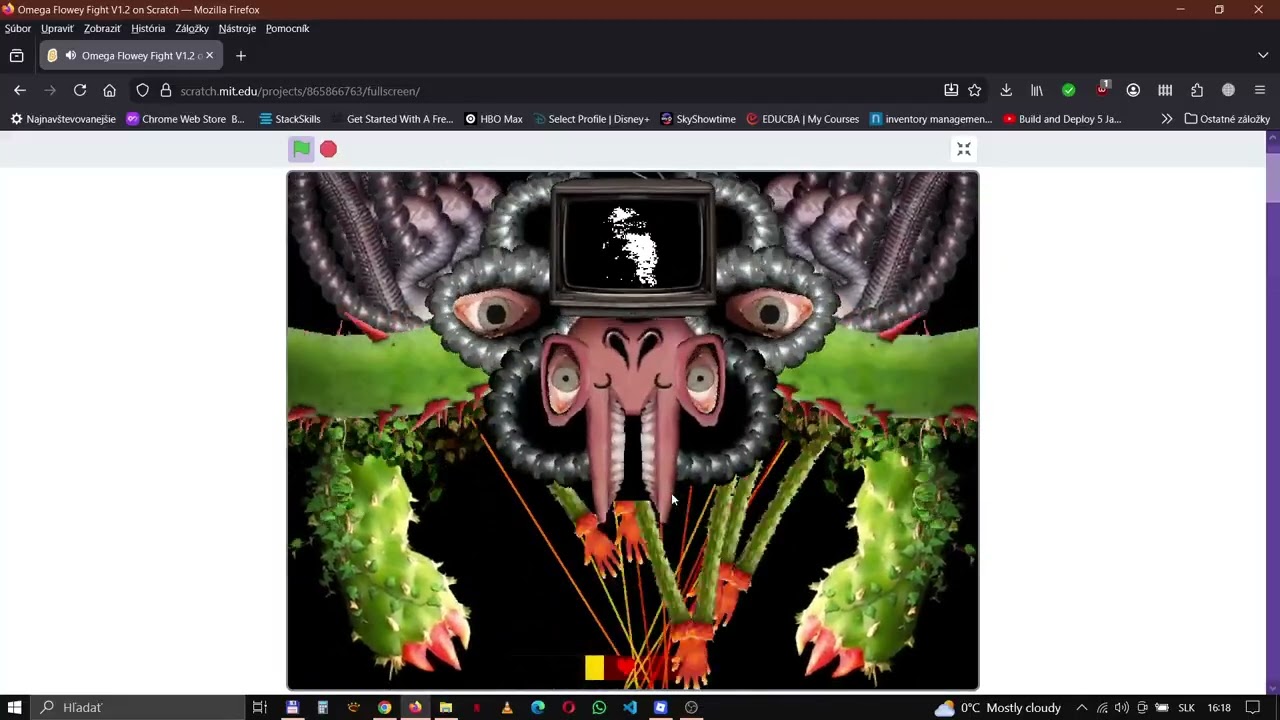Reload the current page
Image resolution: width=1280 pixels, height=720 pixels.
pos(80,90)
